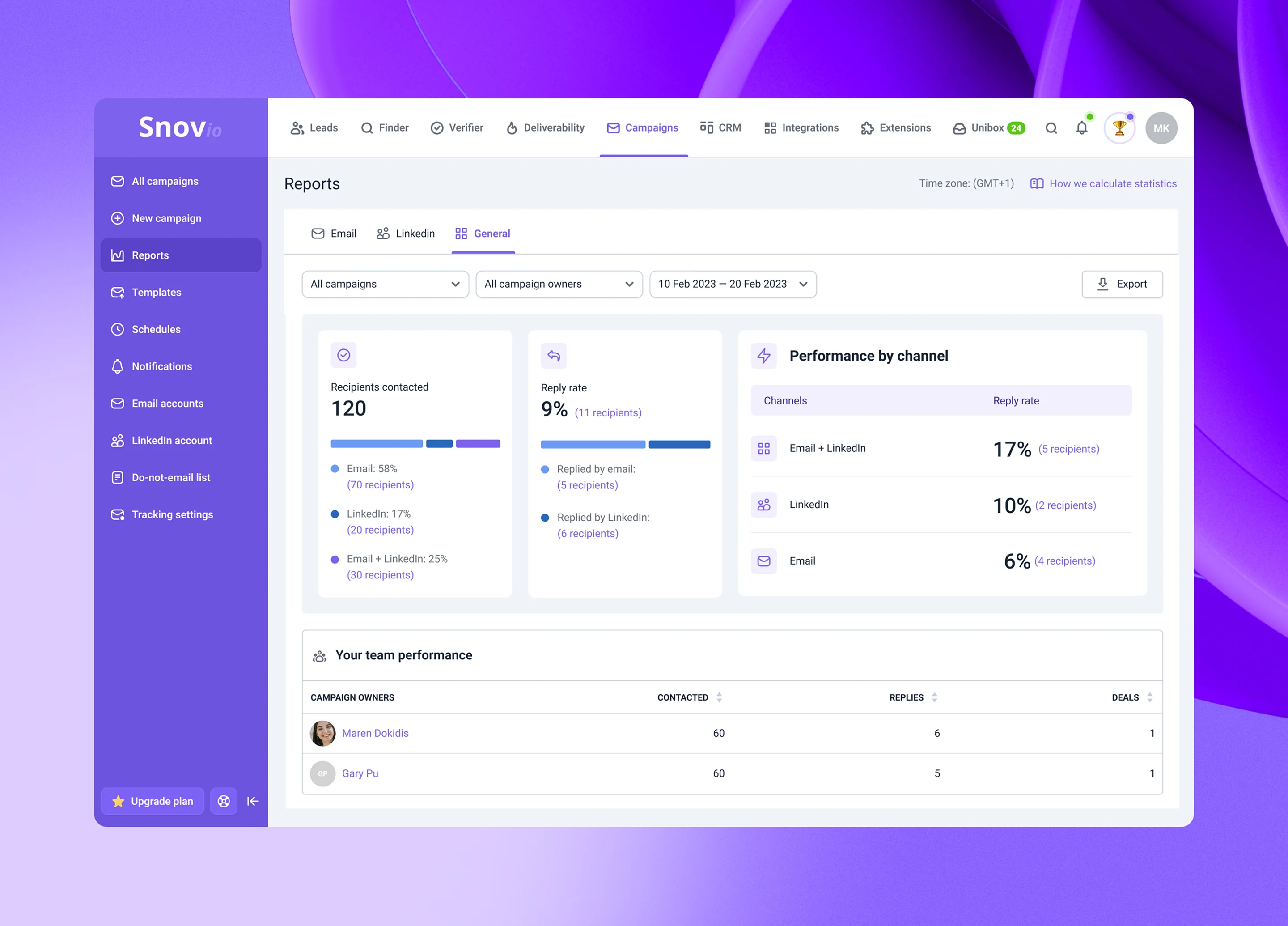
Task: Open All campaigns in sidebar
Action: 181,181
